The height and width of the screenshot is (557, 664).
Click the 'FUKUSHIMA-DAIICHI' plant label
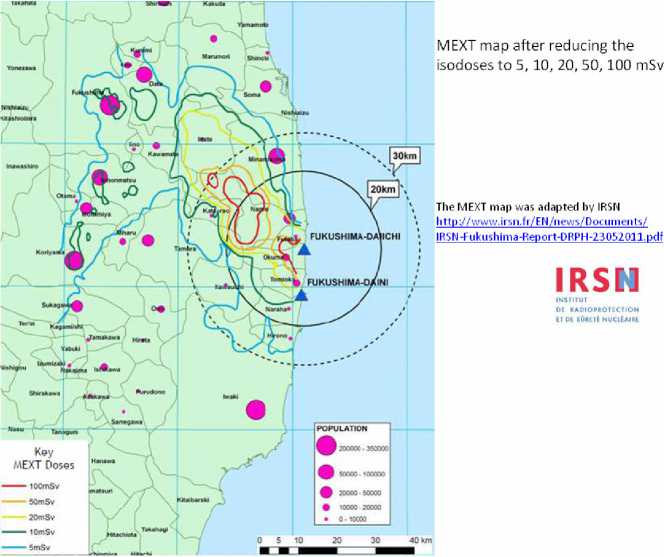click(x=355, y=236)
